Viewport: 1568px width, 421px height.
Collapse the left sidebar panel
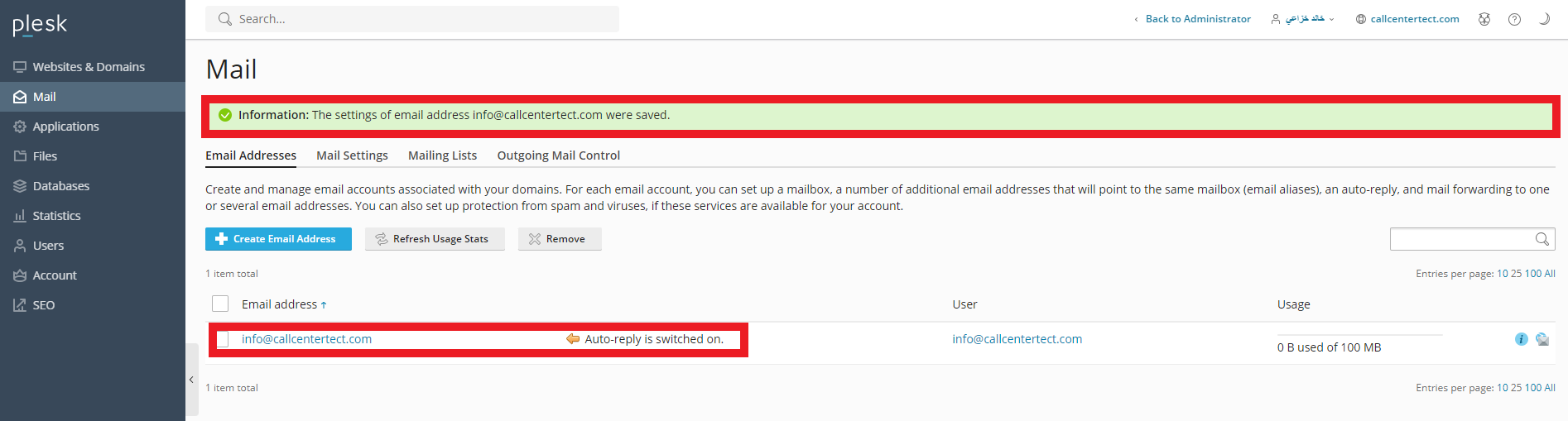[x=191, y=380]
